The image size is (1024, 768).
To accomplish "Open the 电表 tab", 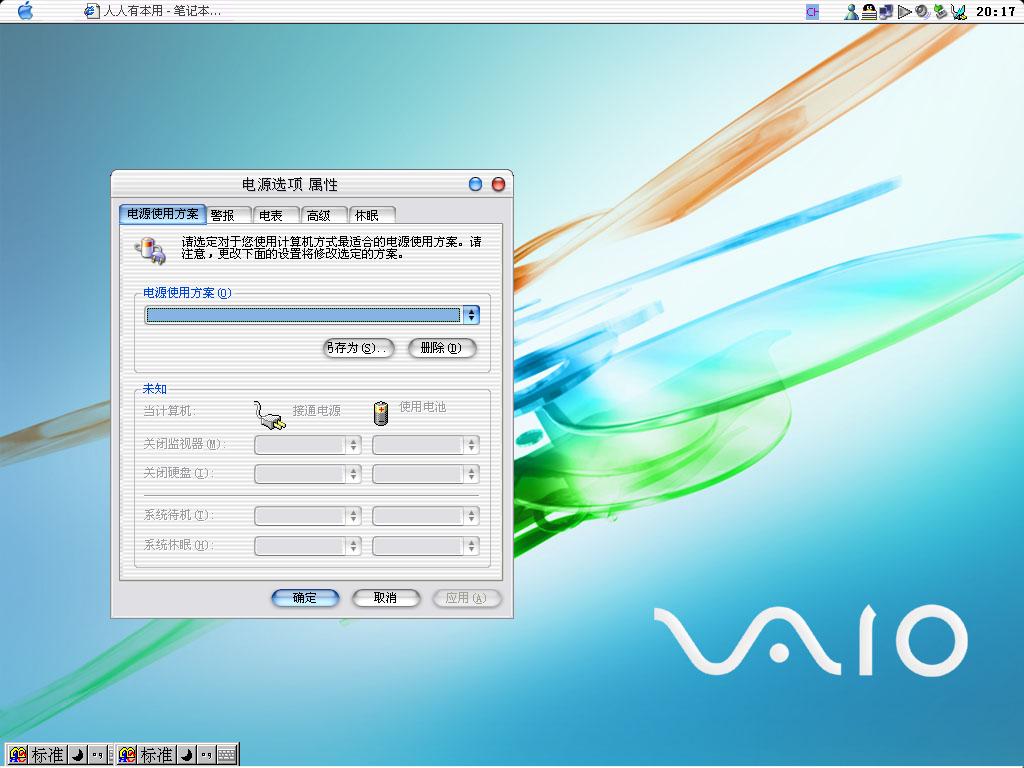I will (x=276, y=216).
